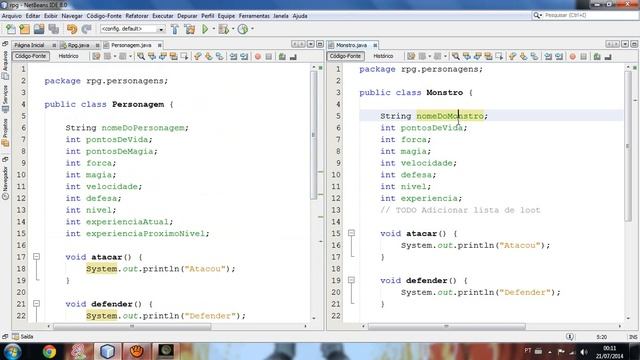Collapse the defender() method fold in Personagem

[x=36, y=304]
